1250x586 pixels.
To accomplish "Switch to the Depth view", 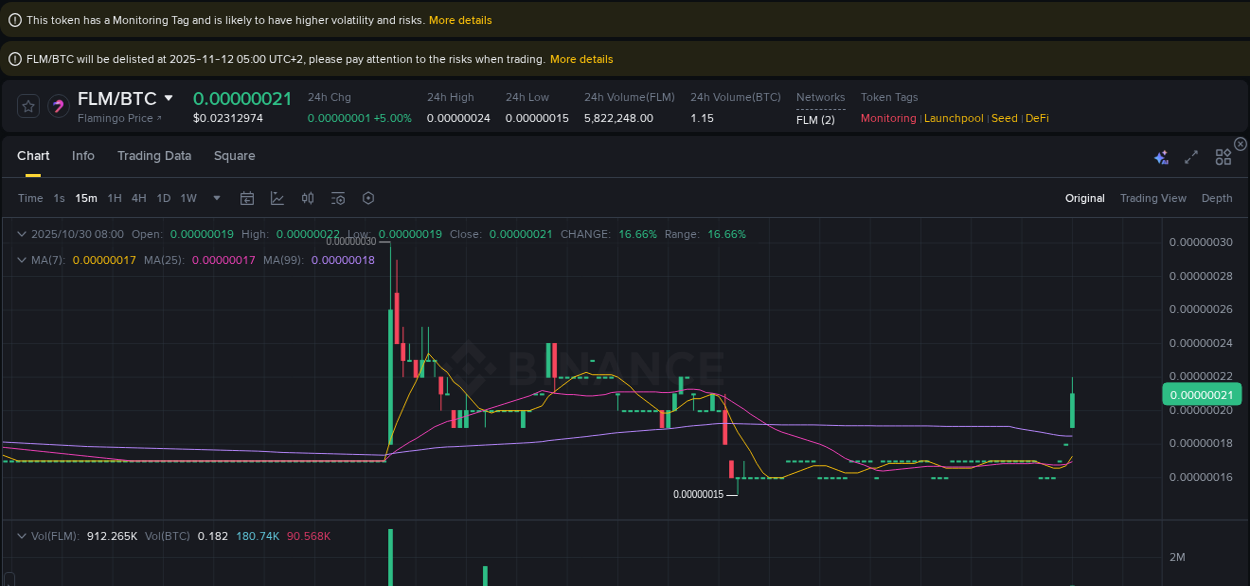I will point(1216,198).
